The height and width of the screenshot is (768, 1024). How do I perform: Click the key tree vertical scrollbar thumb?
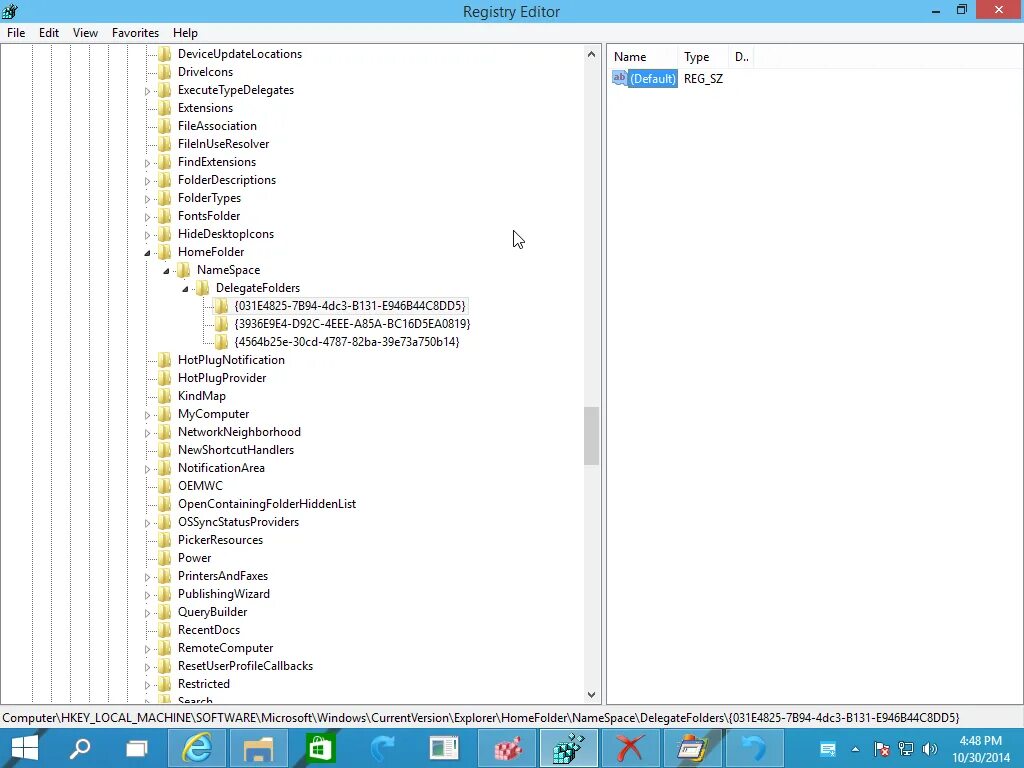pos(591,436)
